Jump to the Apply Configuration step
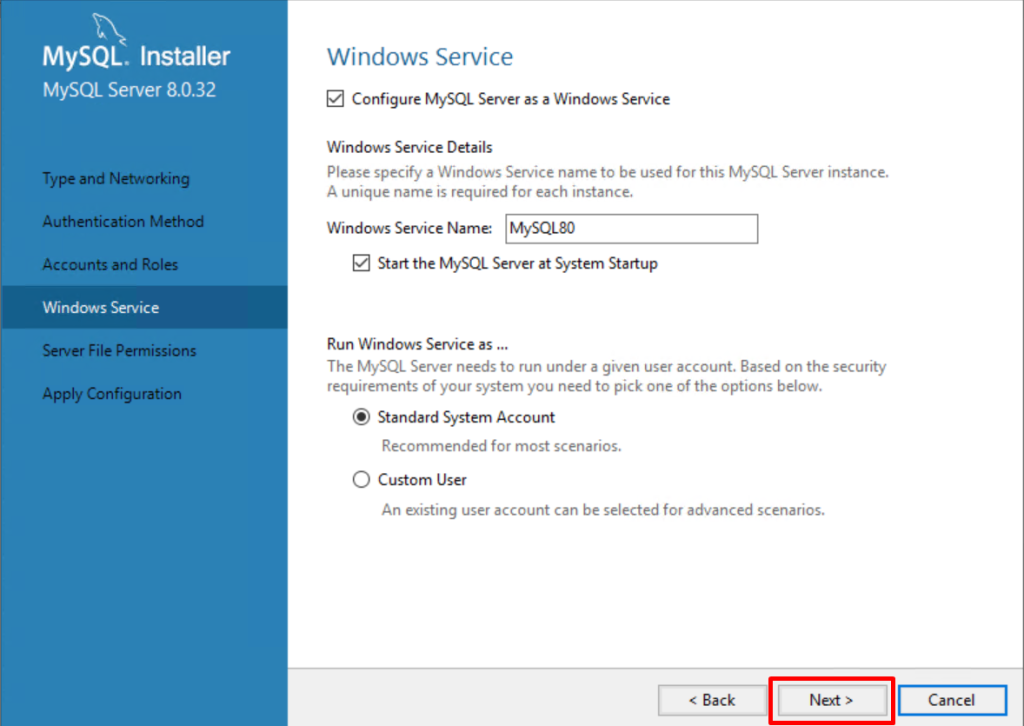Image resolution: width=1024 pixels, height=726 pixels. [x=112, y=394]
